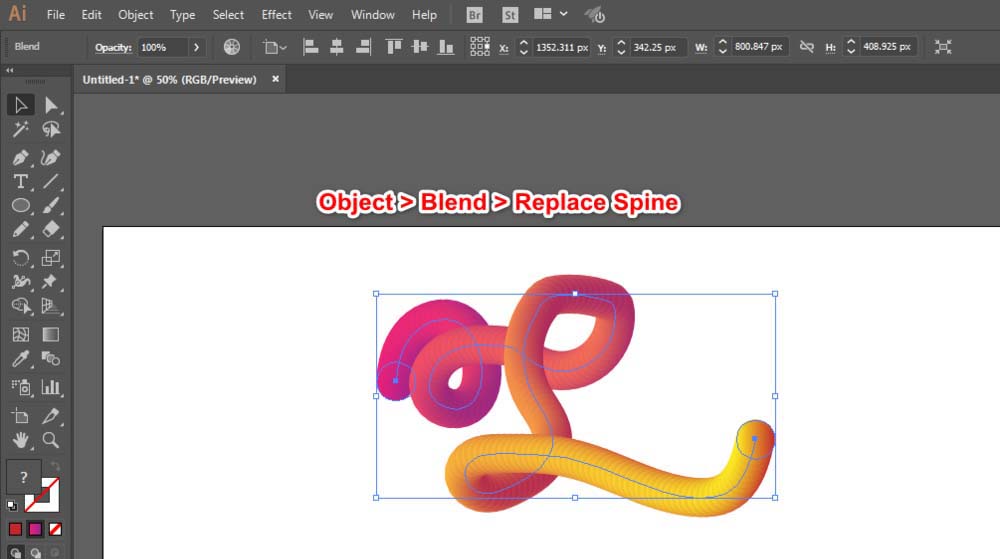
Task: Collapse the tools panel double arrows
Action: [10, 70]
